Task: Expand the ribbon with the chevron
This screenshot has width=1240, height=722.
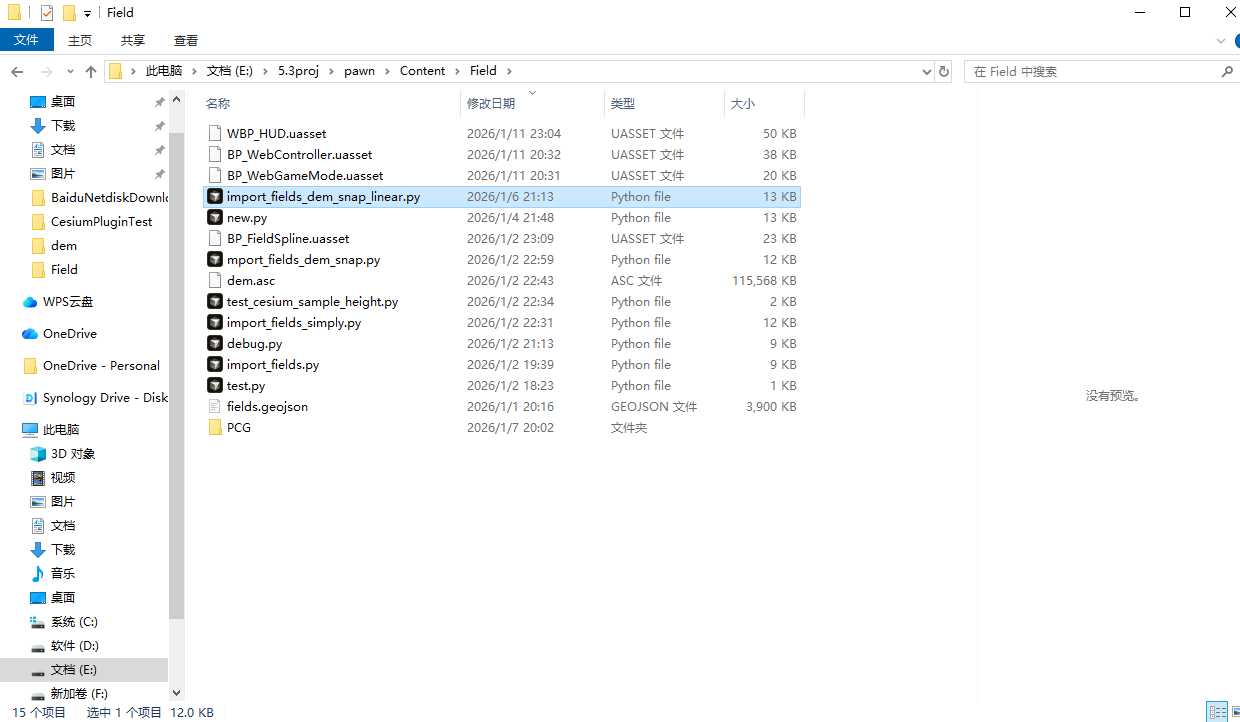Action: tap(1221, 41)
